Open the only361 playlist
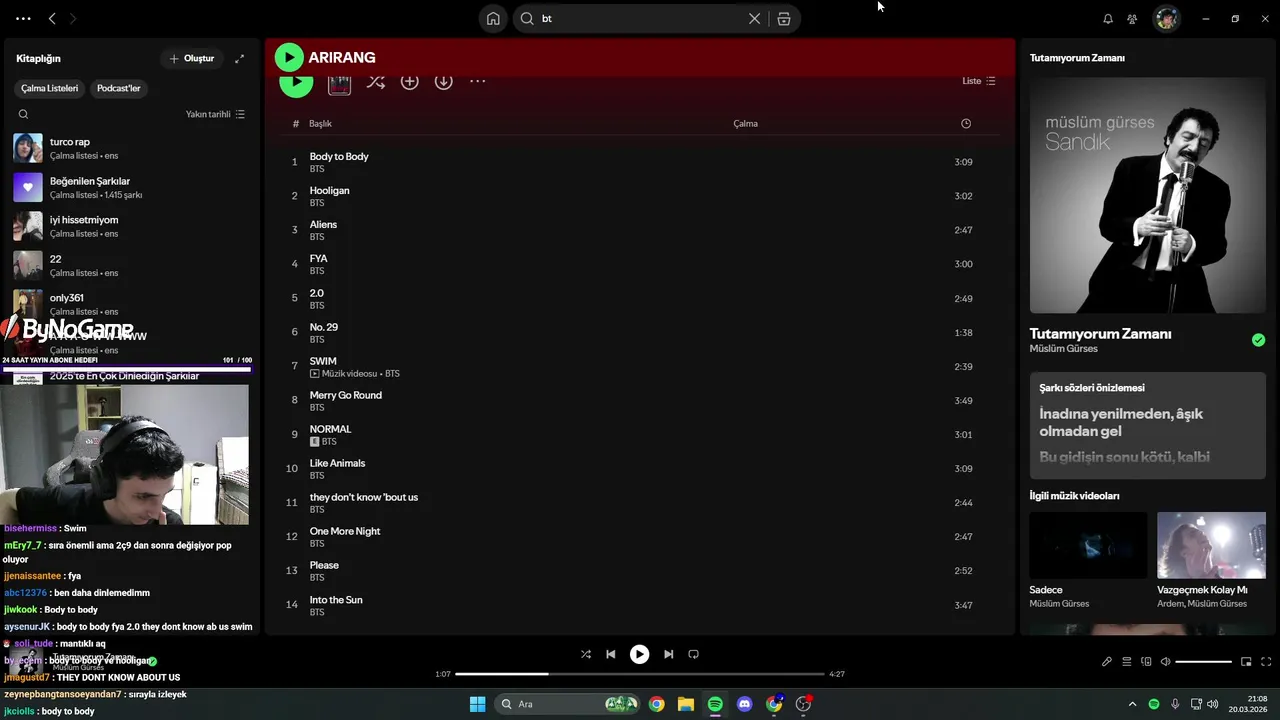The width and height of the screenshot is (1280, 720). [130, 304]
